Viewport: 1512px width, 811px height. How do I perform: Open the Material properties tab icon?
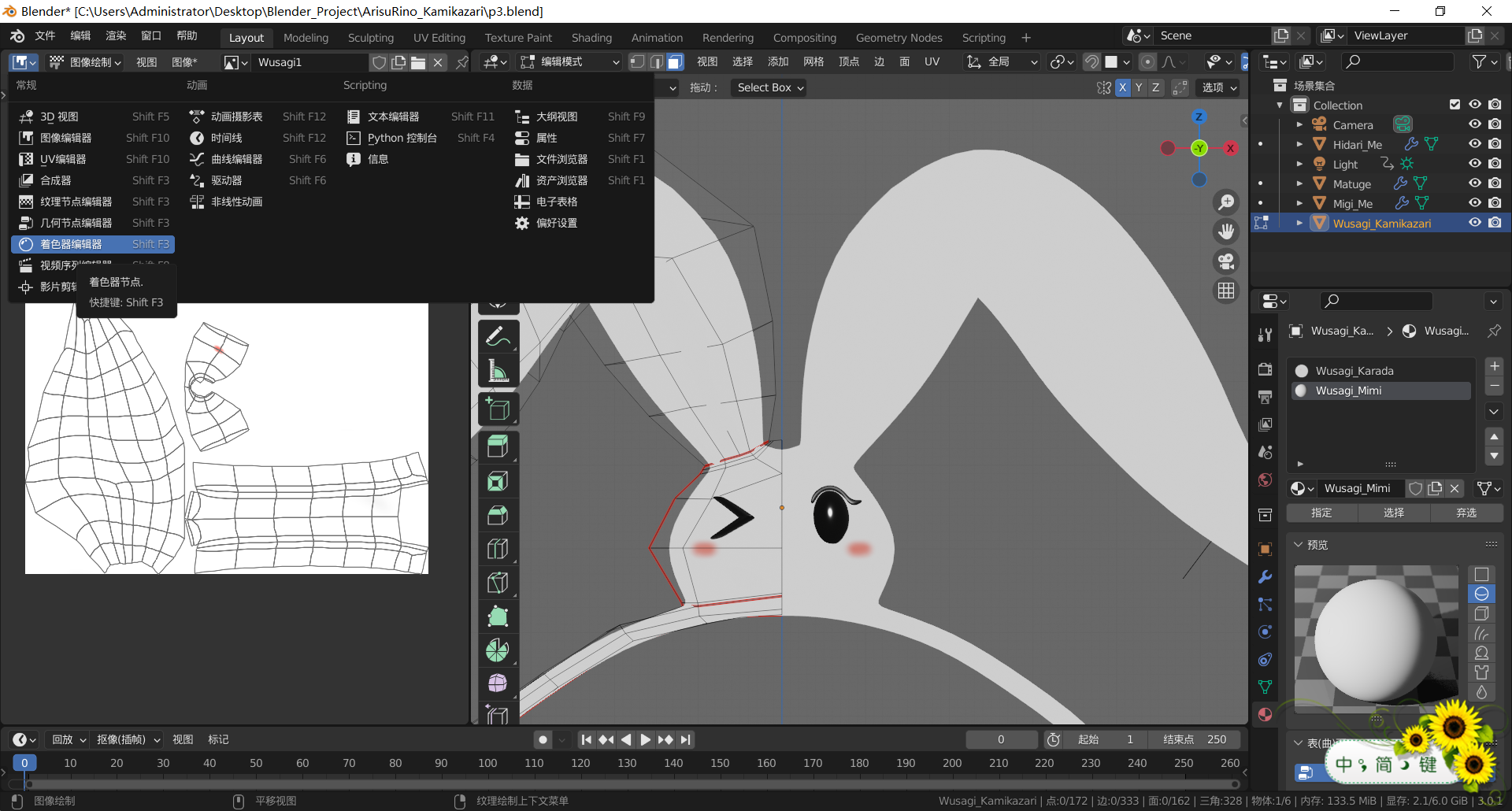(1266, 714)
